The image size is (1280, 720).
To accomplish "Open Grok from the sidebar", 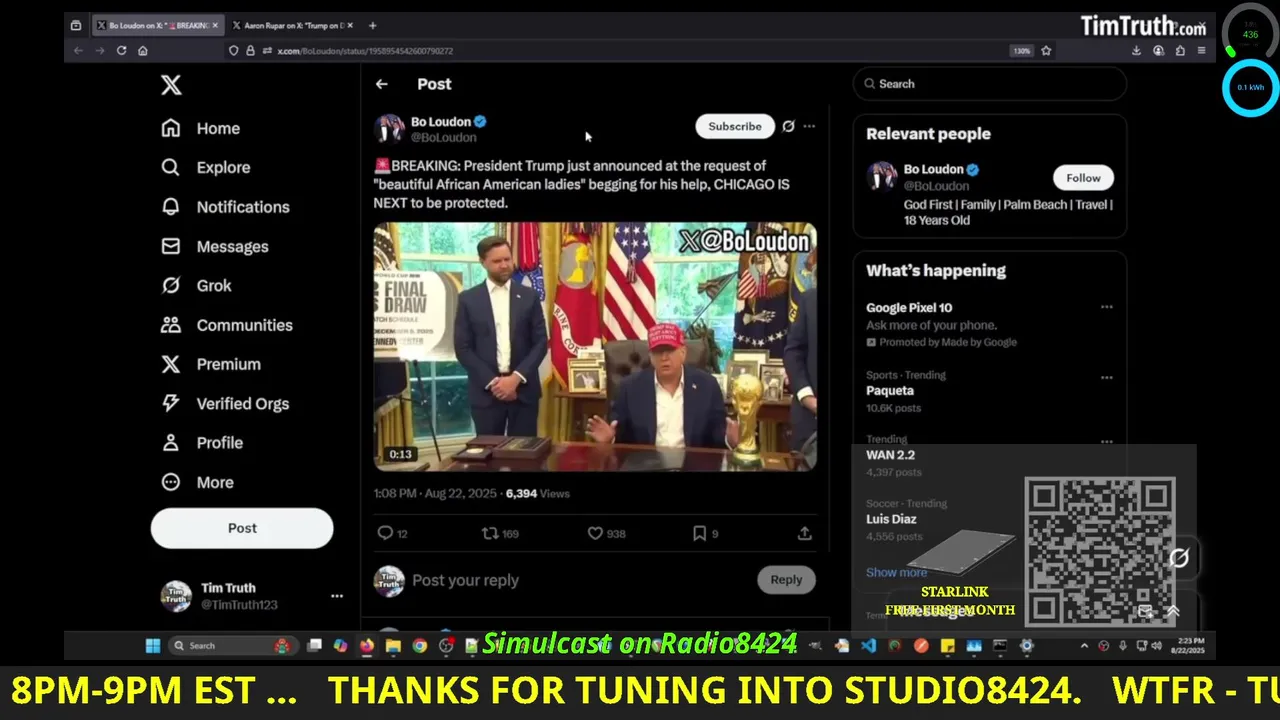I will (197, 285).
